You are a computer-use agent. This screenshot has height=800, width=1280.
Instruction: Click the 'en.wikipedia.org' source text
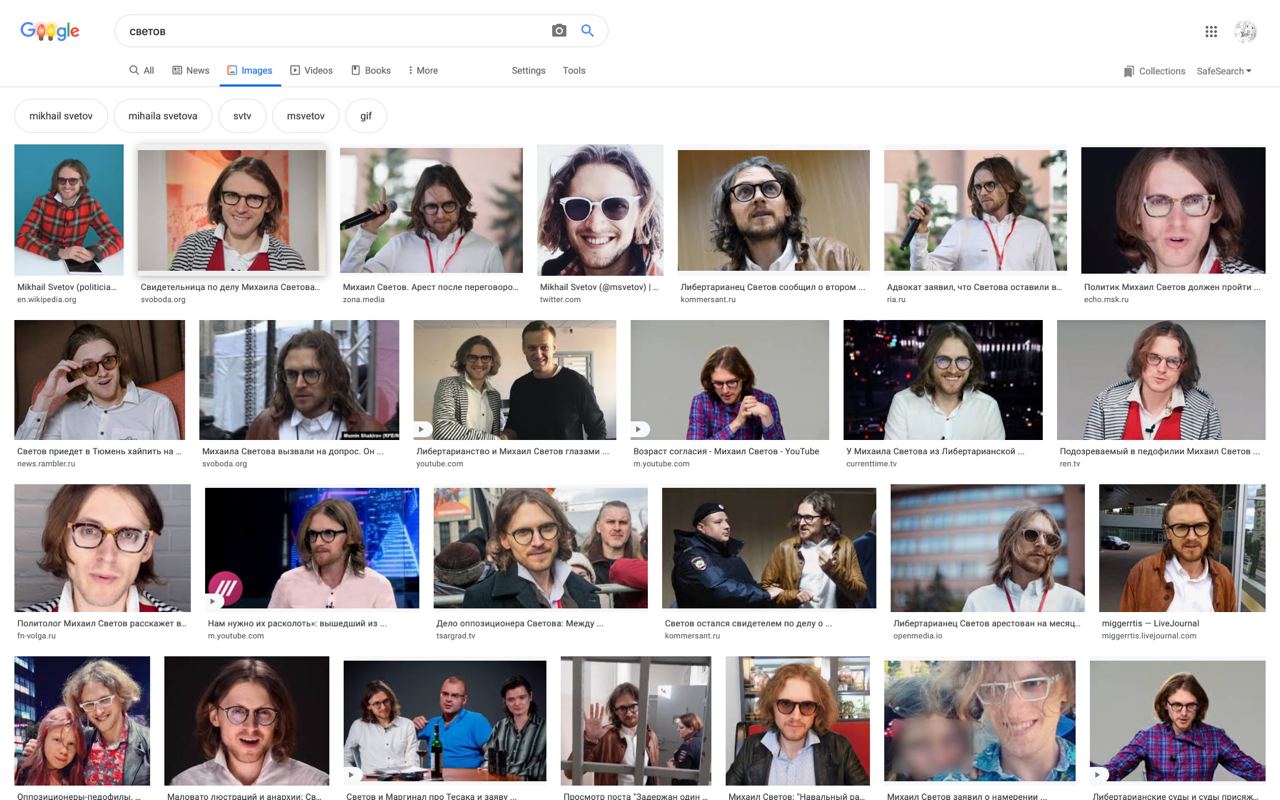click(46, 299)
